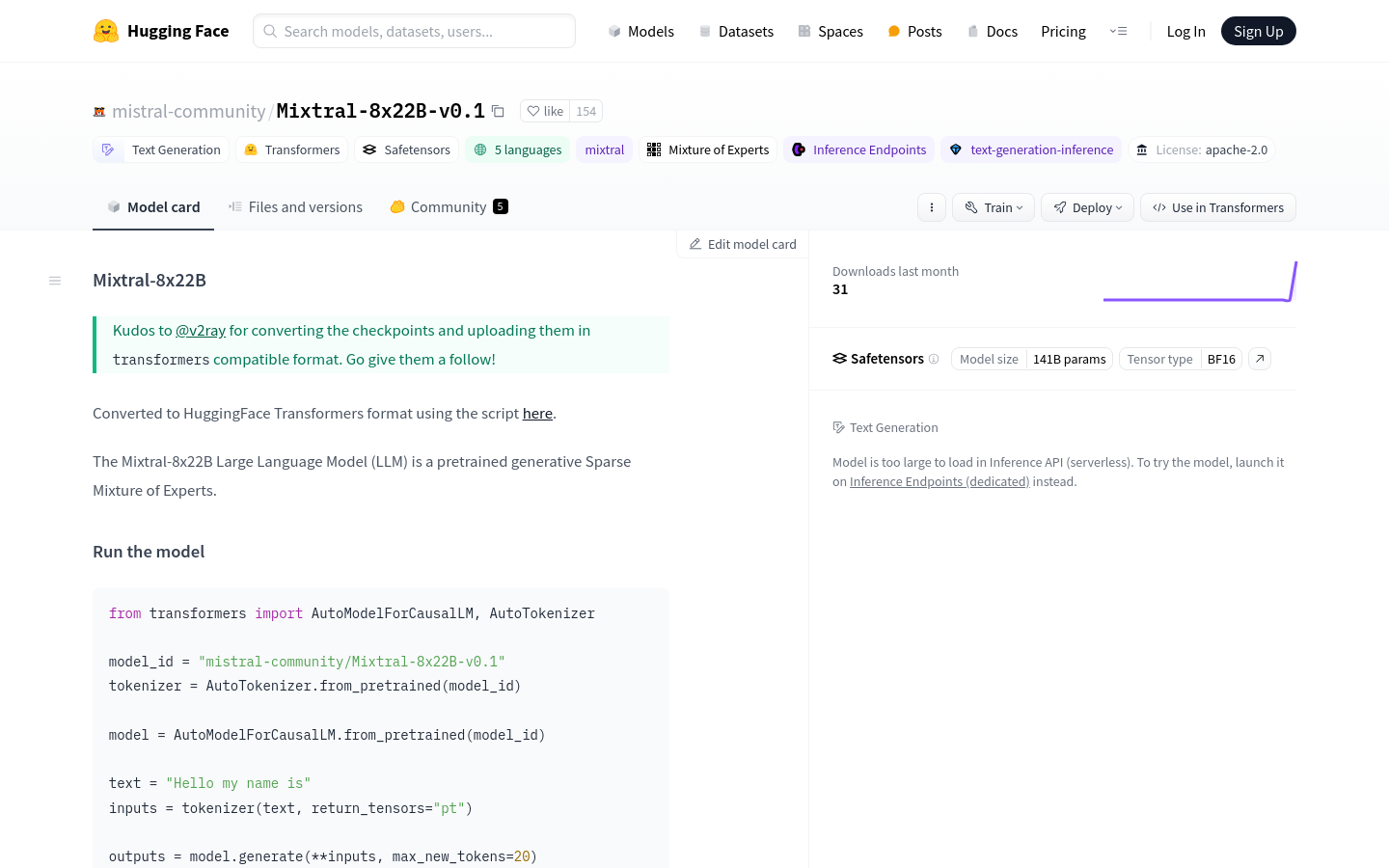Image resolution: width=1389 pixels, height=868 pixels.
Task: Open the Datasets page
Action: point(736,31)
